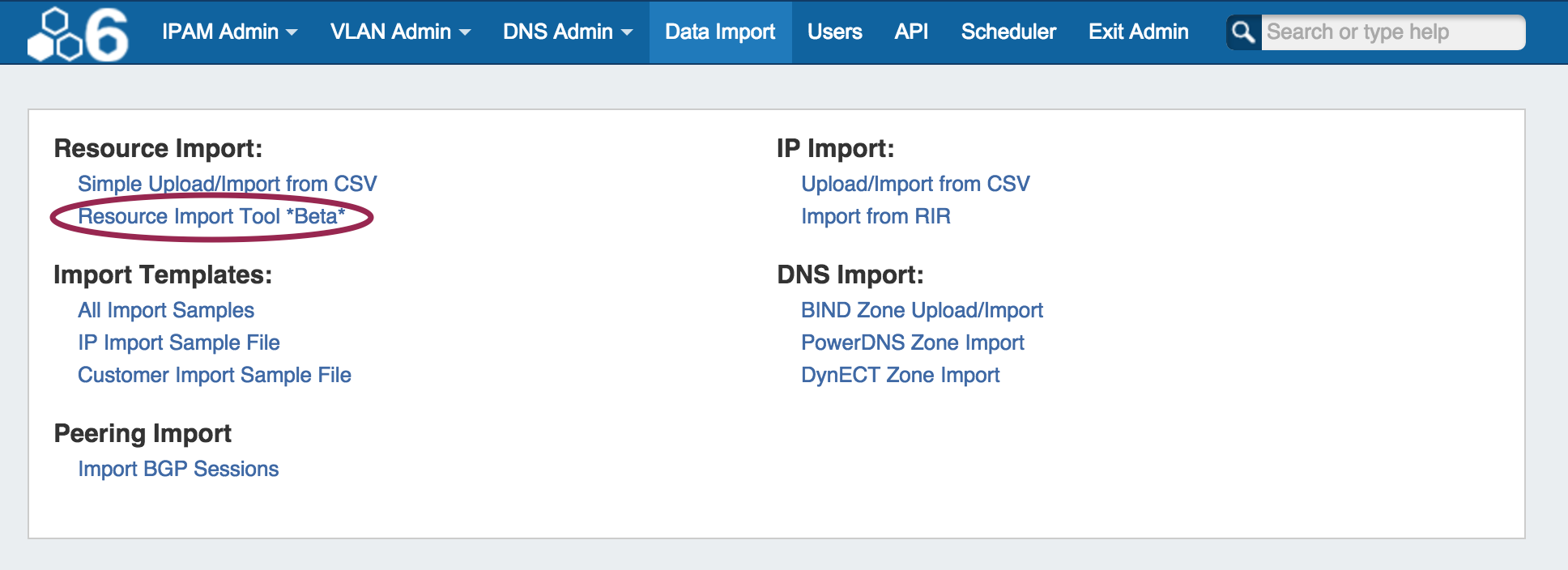Screen dimensions: 1568x570
Task: Open the API menu item
Action: click(911, 32)
